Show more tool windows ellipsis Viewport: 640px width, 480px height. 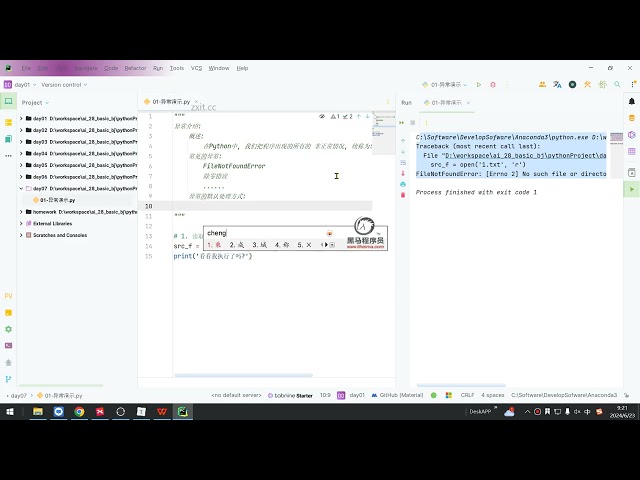[9, 156]
